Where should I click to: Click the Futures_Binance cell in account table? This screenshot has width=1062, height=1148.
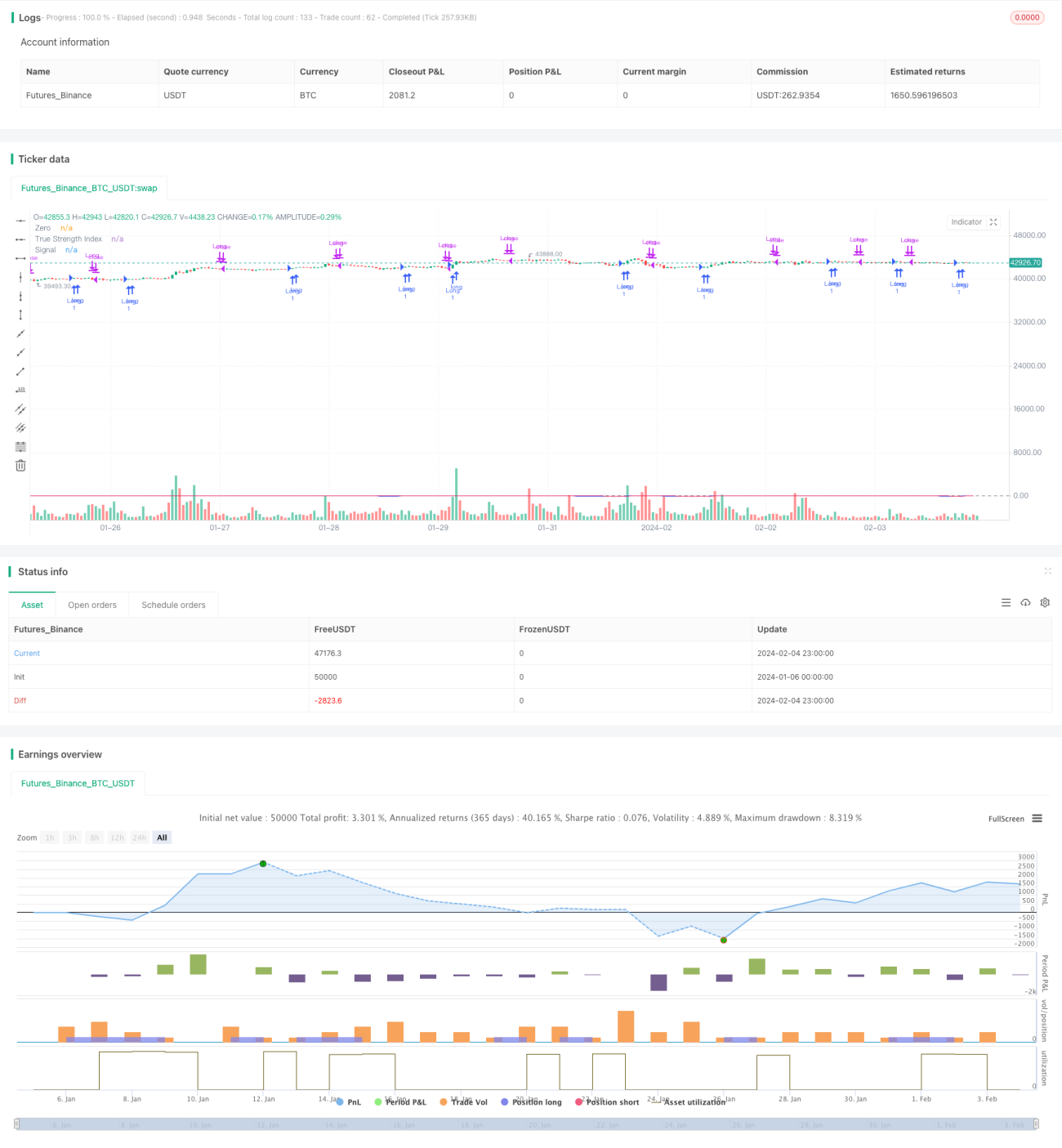coord(59,96)
